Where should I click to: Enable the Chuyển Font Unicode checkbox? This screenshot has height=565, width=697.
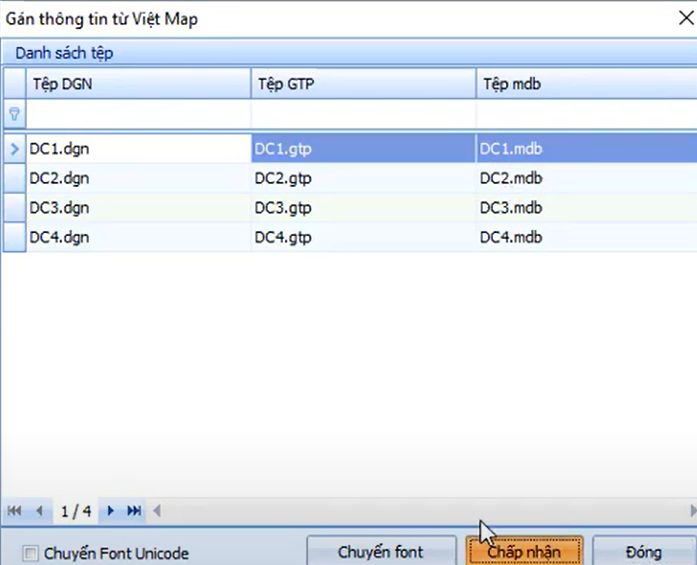tap(30, 553)
